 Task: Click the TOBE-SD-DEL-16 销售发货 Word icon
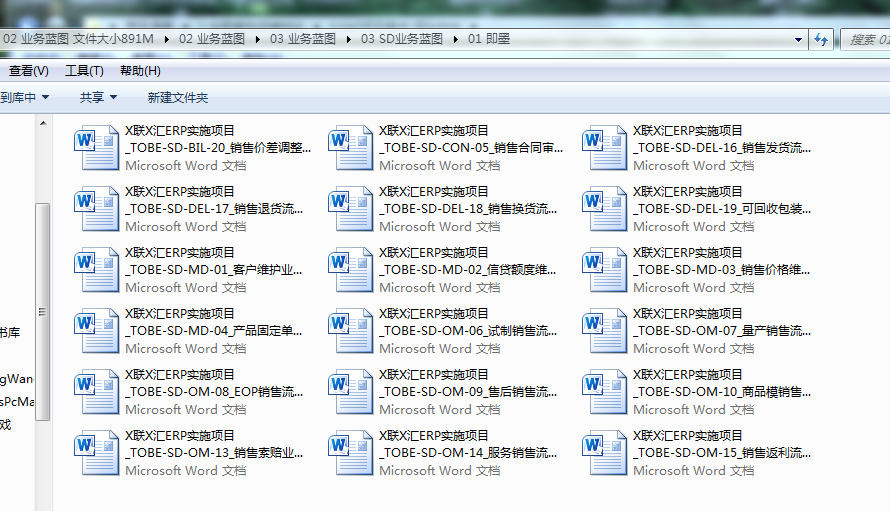pos(605,147)
